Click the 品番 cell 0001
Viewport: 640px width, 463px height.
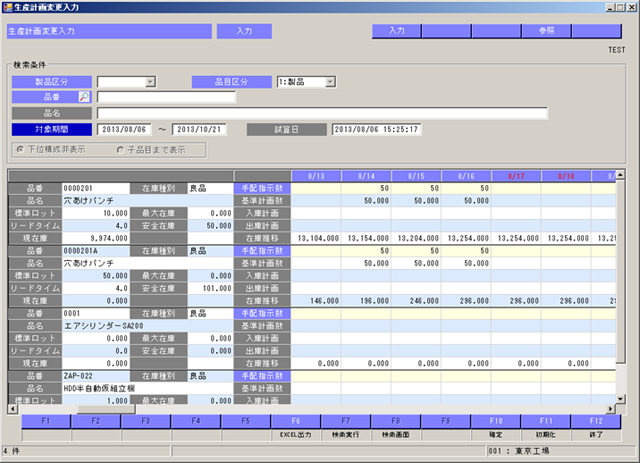96,313
